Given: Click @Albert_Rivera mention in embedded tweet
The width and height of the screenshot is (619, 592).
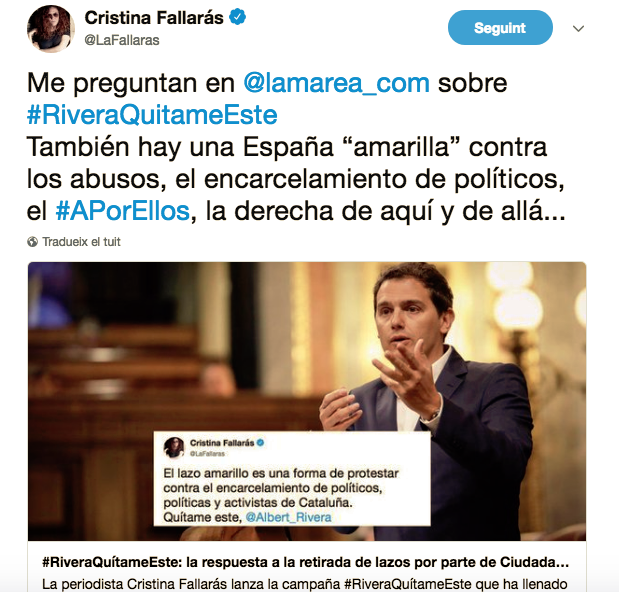Looking at the screenshot, I should (x=288, y=517).
